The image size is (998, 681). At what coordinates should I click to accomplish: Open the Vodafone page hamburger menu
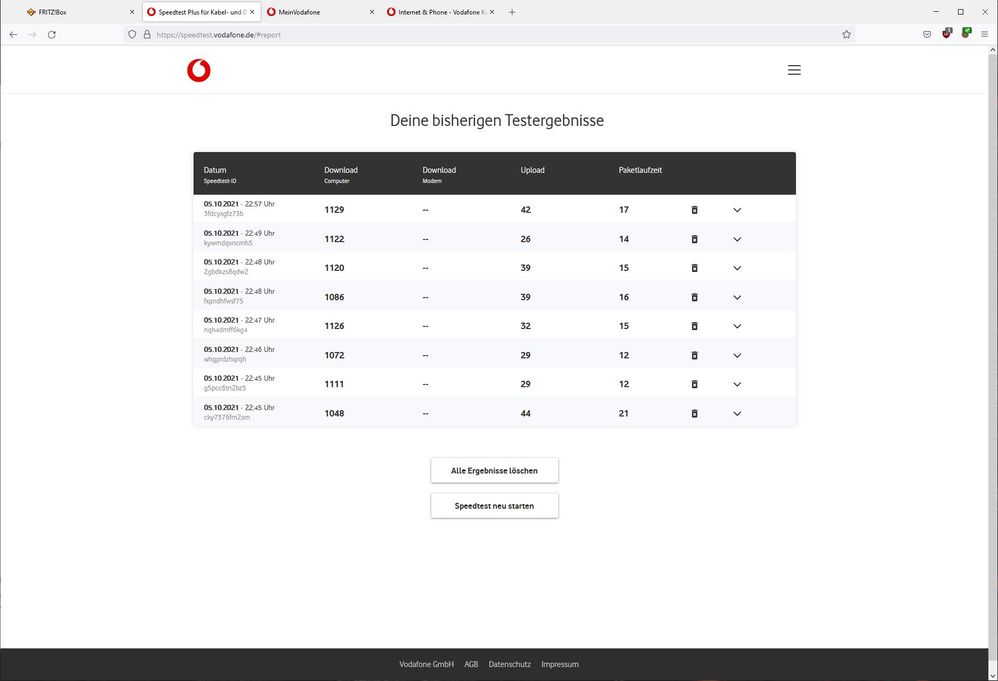tap(794, 70)
